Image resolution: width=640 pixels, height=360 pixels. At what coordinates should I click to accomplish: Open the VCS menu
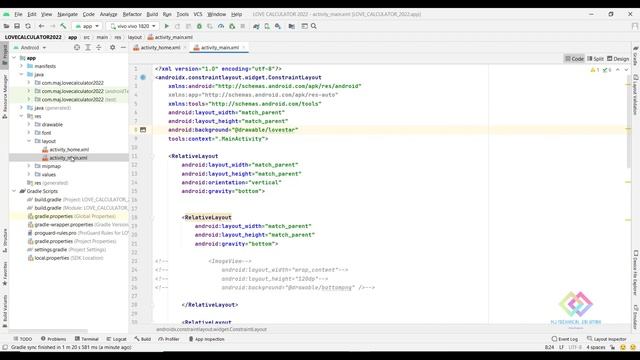(x=198, y=14)
